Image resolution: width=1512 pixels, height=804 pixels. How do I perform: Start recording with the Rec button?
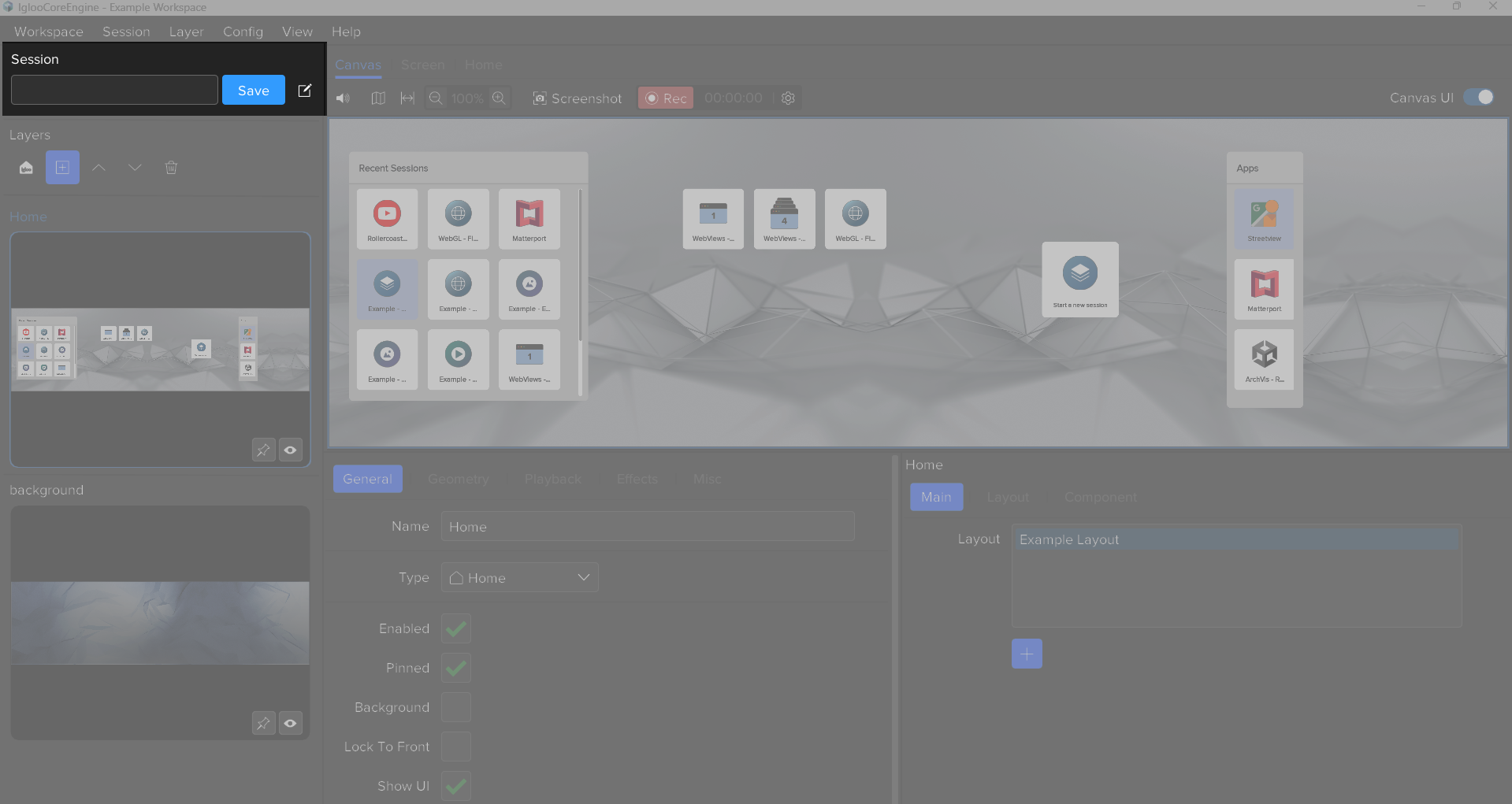tap(665, 98)
